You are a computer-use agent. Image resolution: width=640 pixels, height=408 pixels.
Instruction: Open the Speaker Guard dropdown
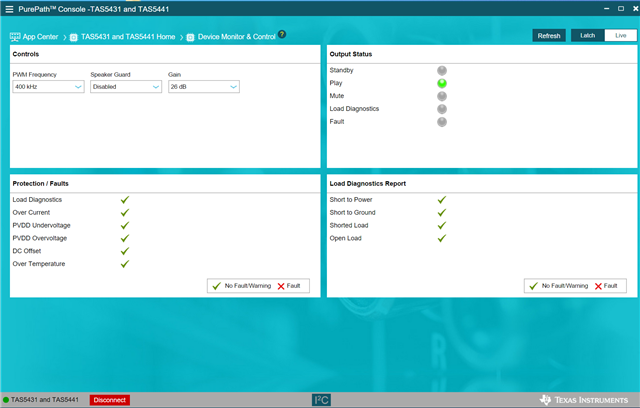coord(126,86)
